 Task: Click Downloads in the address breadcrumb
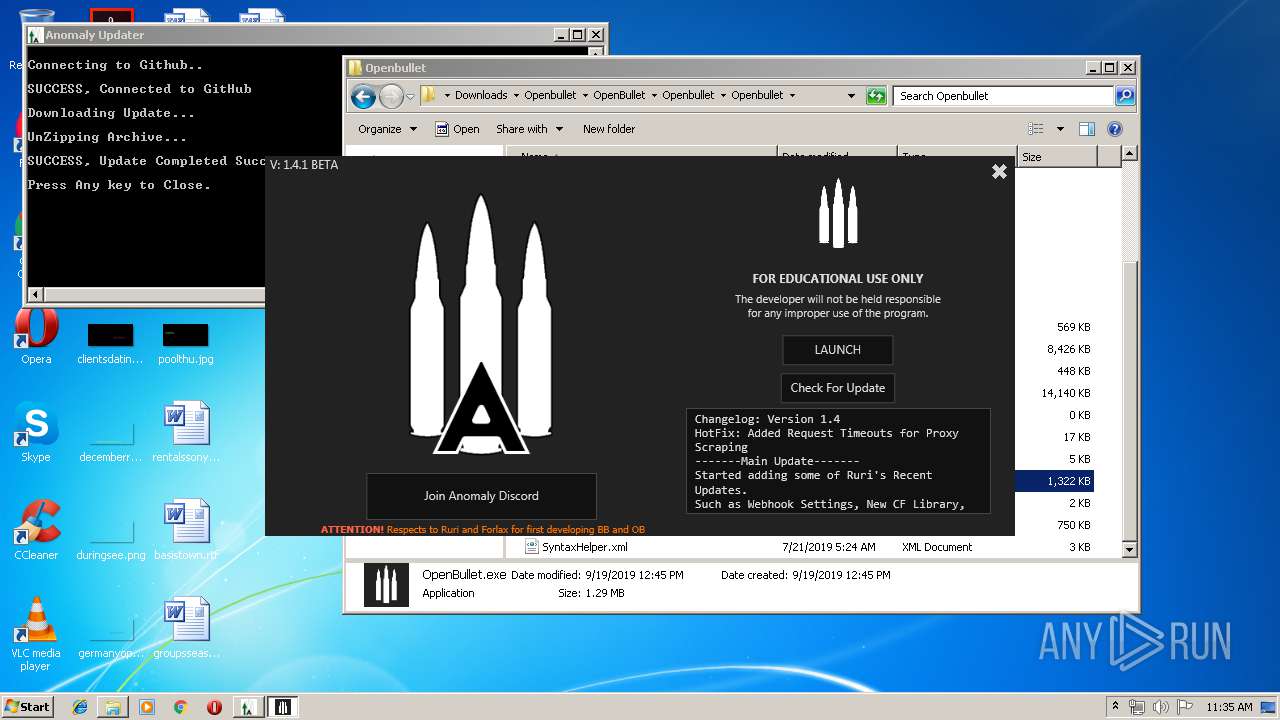(481, 96)
